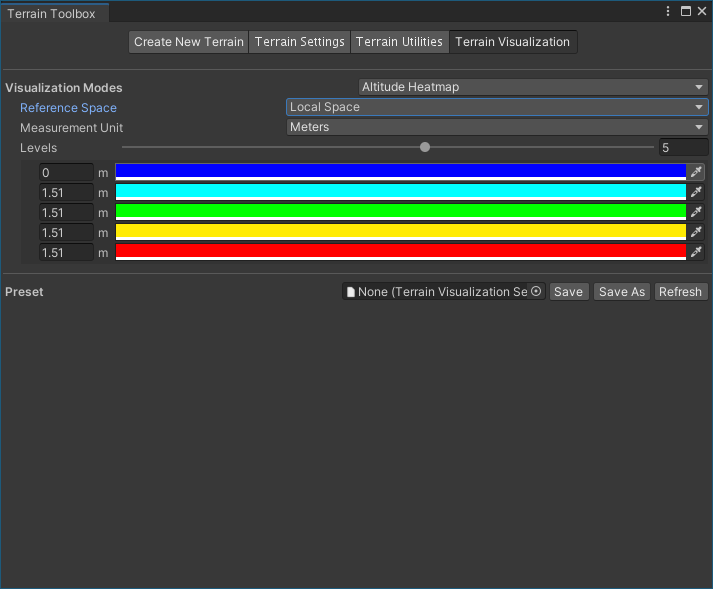713x589 pixels.
Task: Click the Save As preset button
Action: (x=621, y=292)
